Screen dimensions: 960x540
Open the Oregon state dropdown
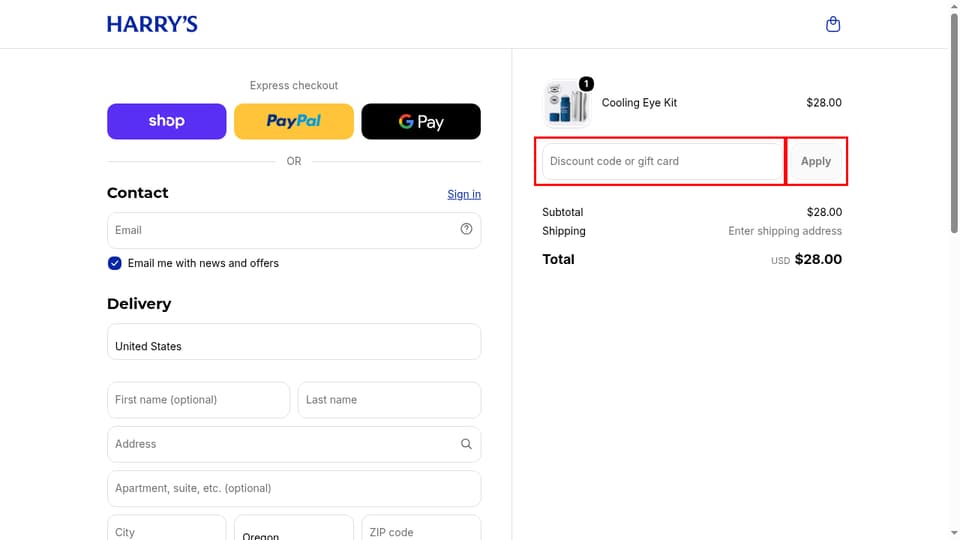pos(294,528)
